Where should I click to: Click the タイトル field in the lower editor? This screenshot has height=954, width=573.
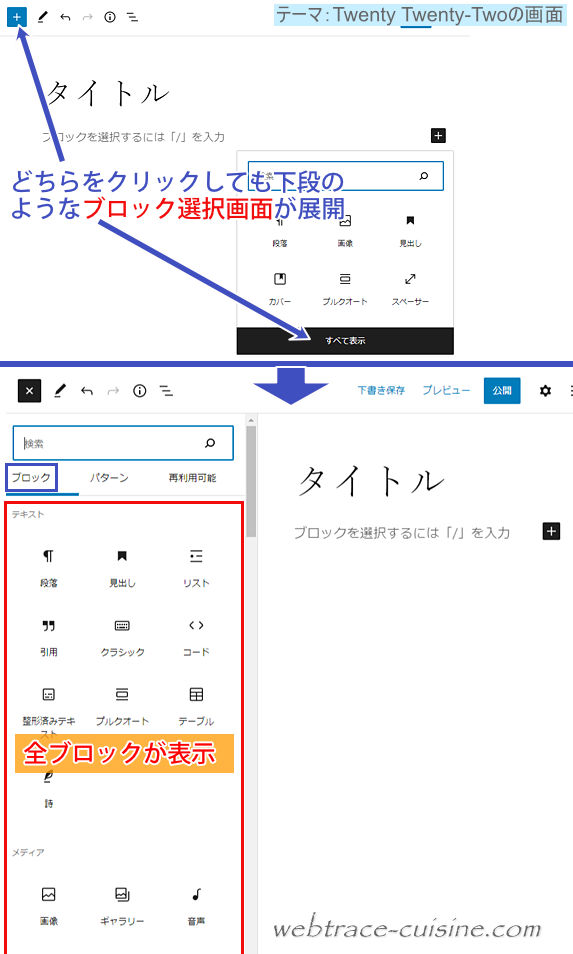[372, 481]
